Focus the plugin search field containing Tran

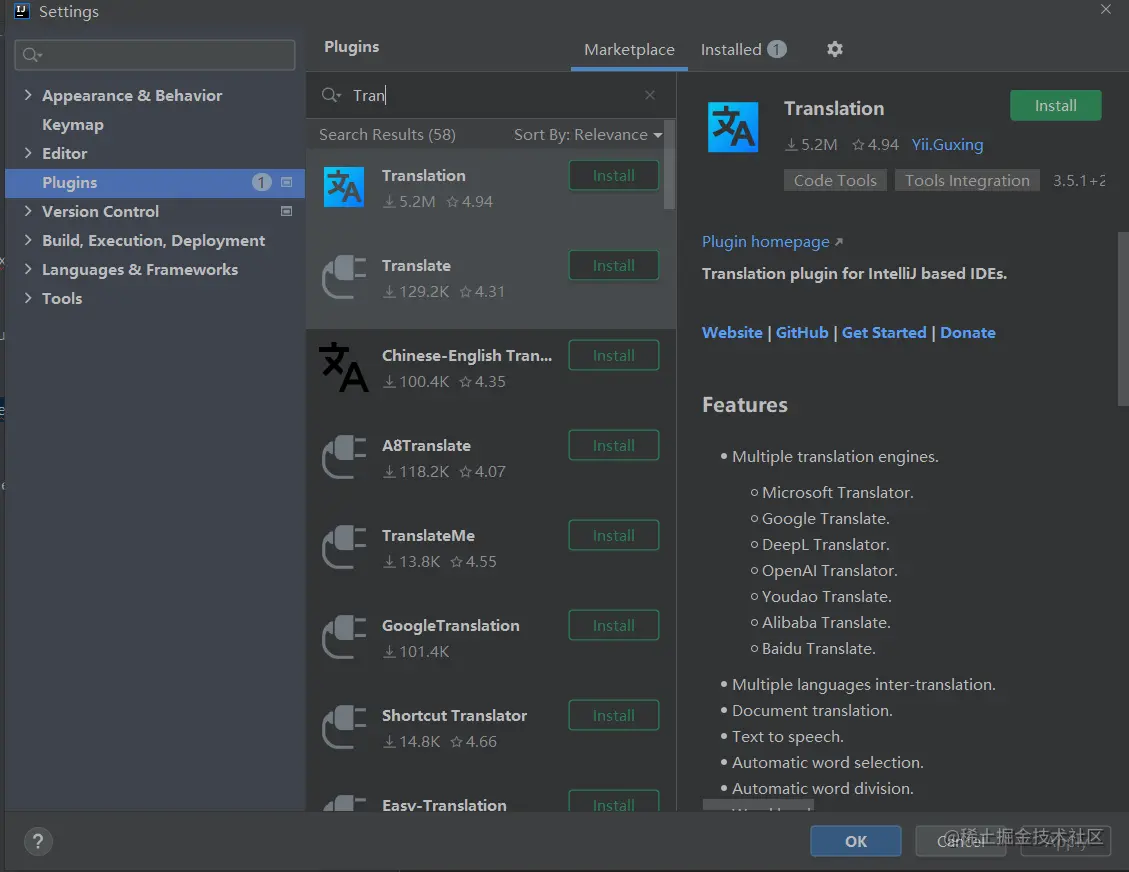point(490,95)
